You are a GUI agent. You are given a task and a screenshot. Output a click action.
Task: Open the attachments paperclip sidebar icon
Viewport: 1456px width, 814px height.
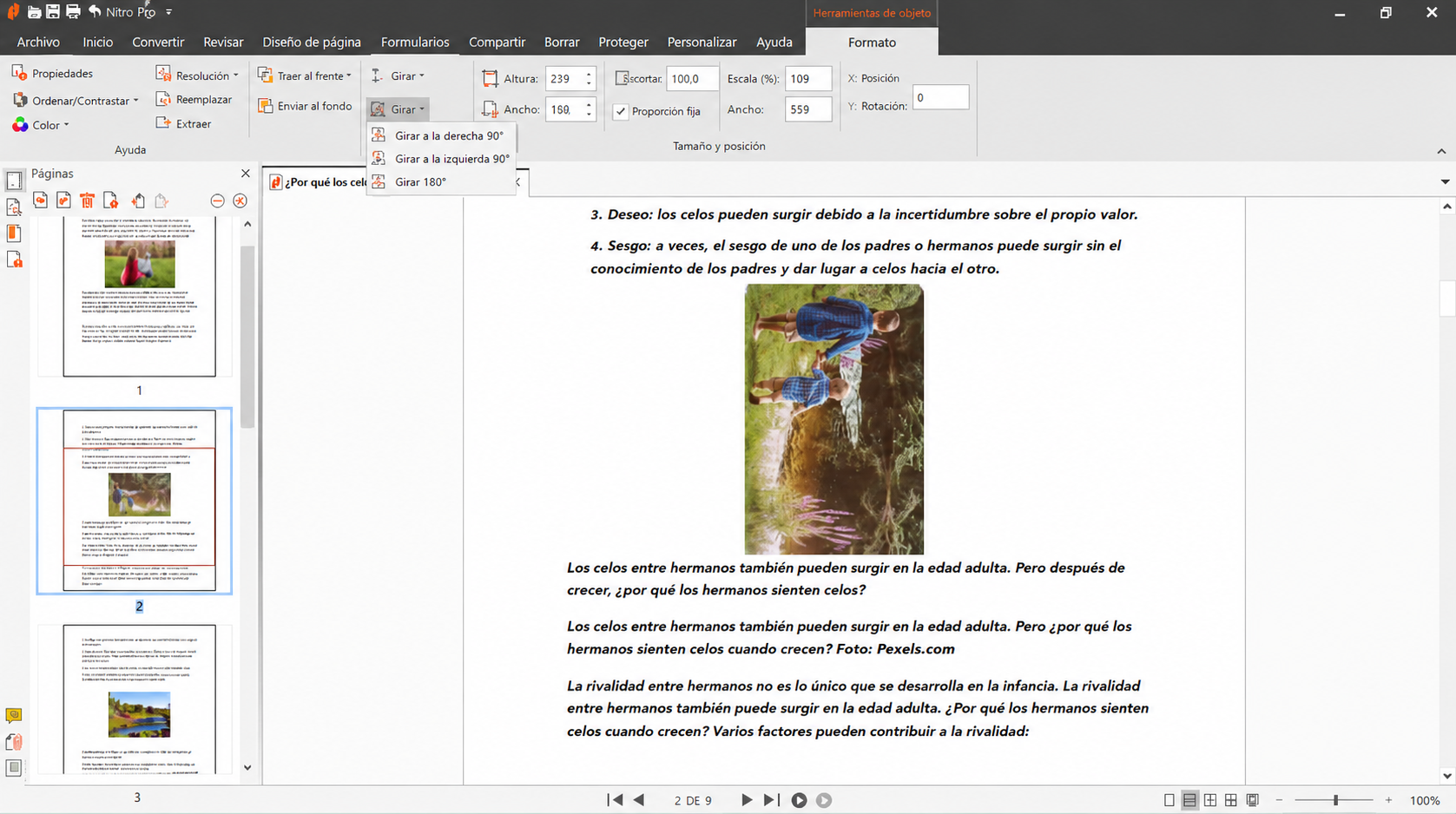[13, 742]
